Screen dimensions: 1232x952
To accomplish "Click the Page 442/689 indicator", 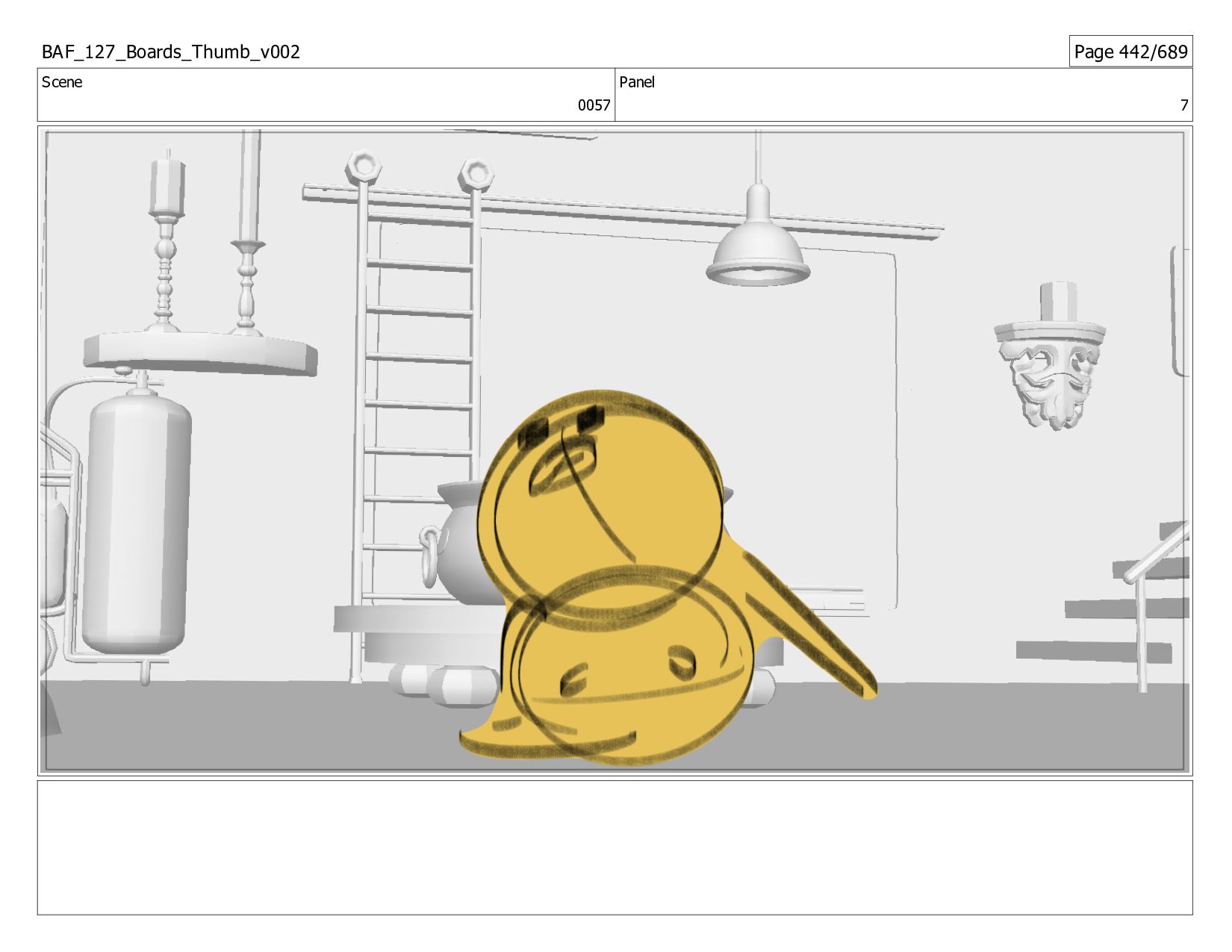I will pyautogui.click(x=1130, y=52).
